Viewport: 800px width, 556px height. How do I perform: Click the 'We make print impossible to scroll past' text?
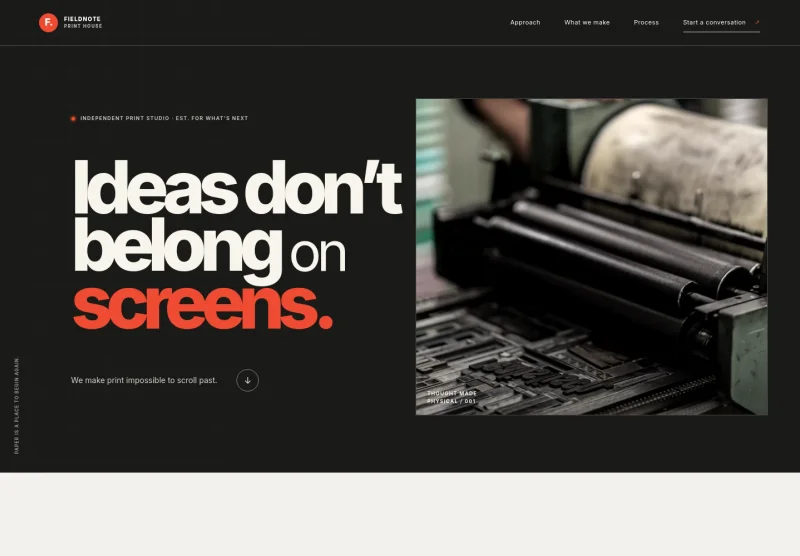click(144, 380)
